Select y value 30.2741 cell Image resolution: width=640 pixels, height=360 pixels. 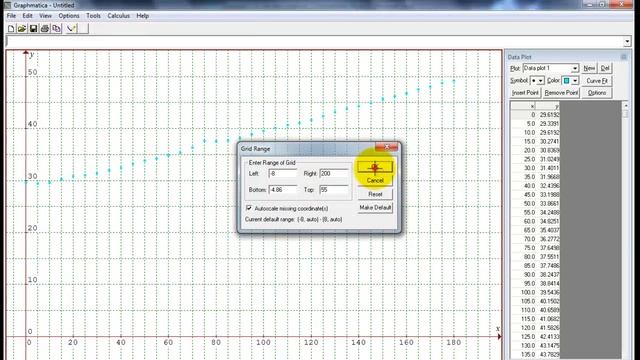click(547, 142)
